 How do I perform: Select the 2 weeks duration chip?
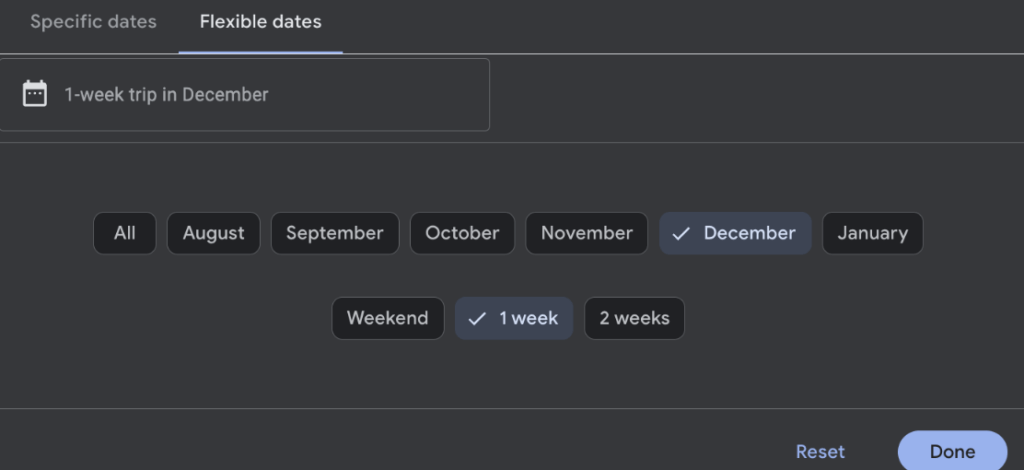pos(634,319)
